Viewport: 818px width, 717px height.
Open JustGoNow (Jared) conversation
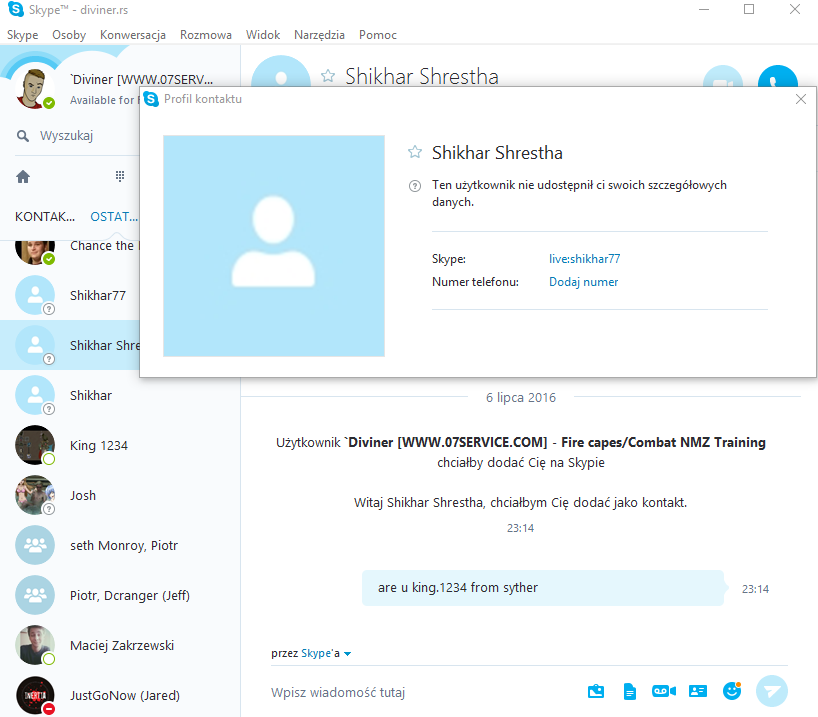click(120, 696)
